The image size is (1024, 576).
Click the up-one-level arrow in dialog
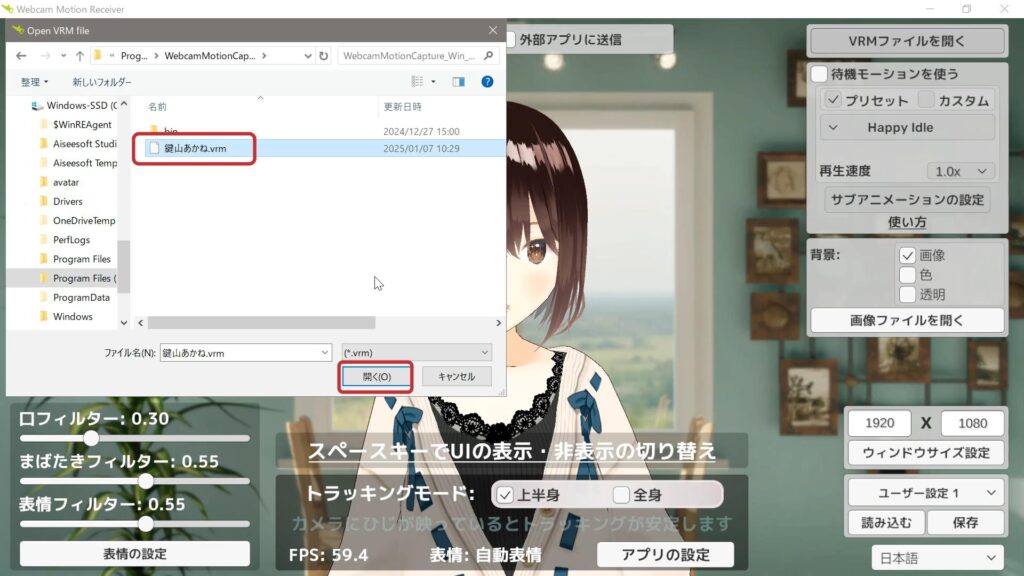point(78,55)
